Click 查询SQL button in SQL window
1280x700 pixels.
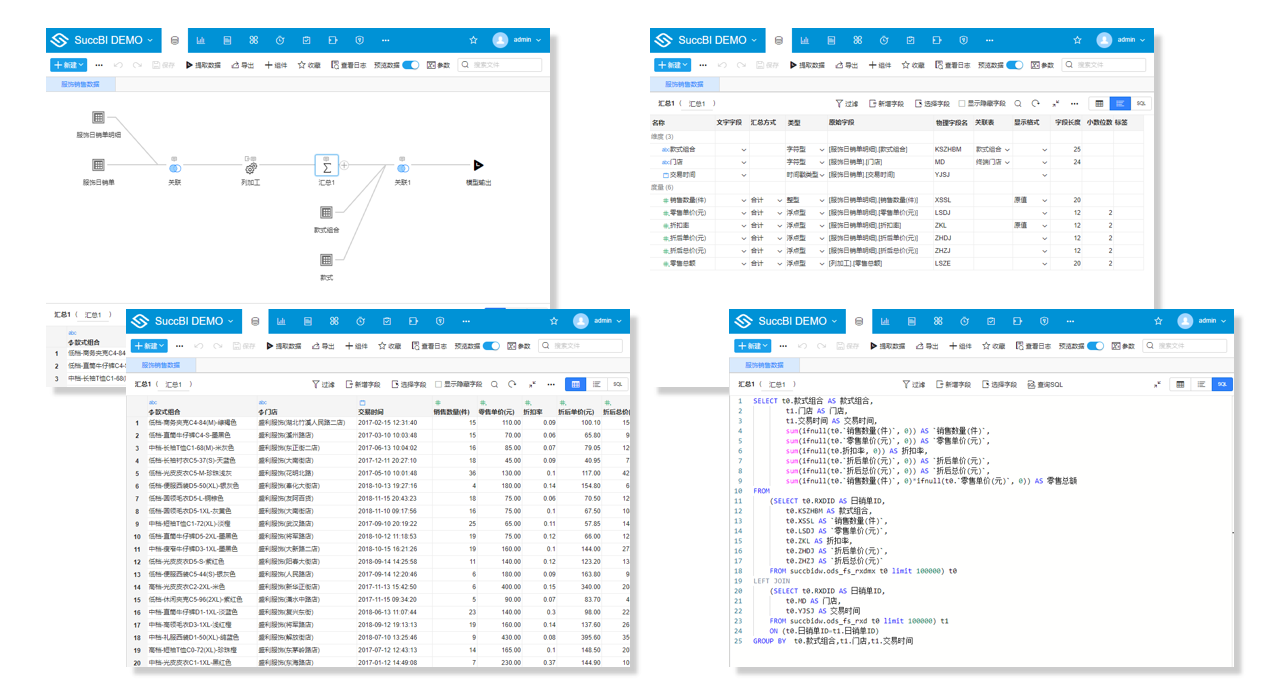[x=1045, y=384]
